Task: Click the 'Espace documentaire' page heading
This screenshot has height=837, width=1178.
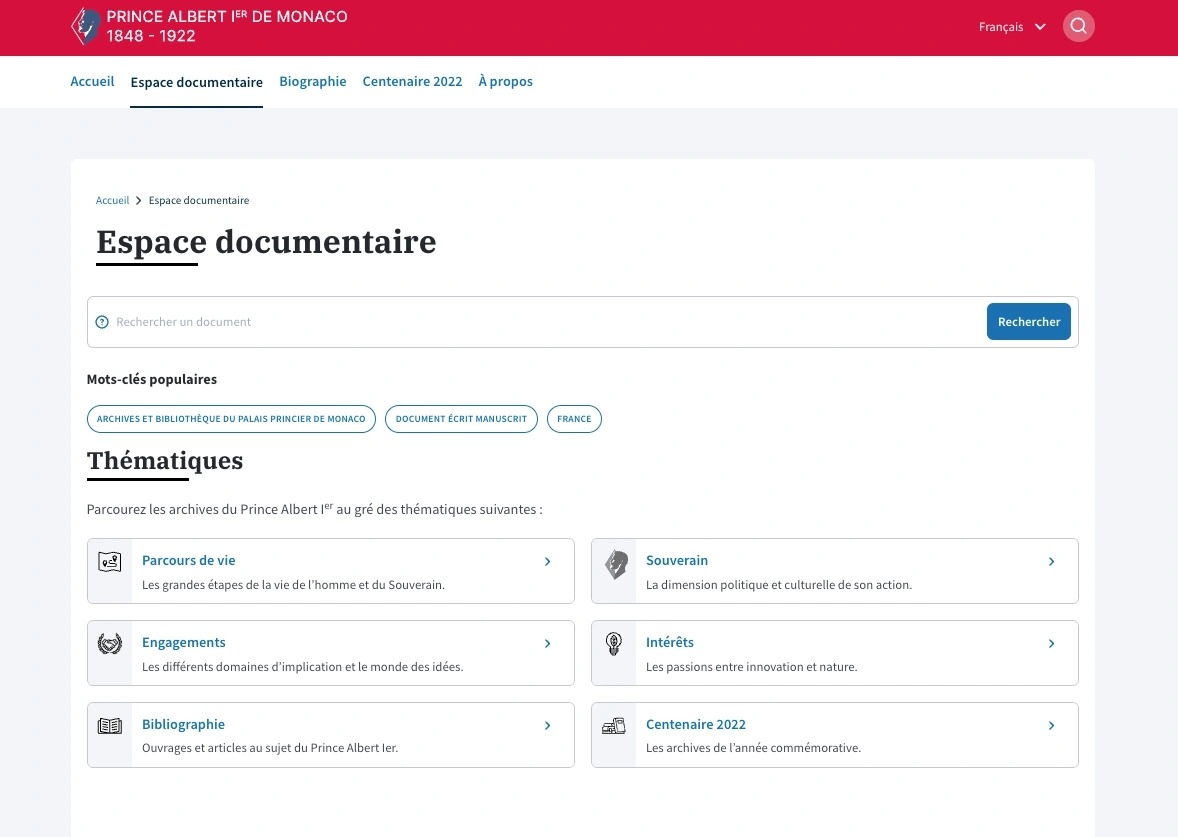Action: 266,242
